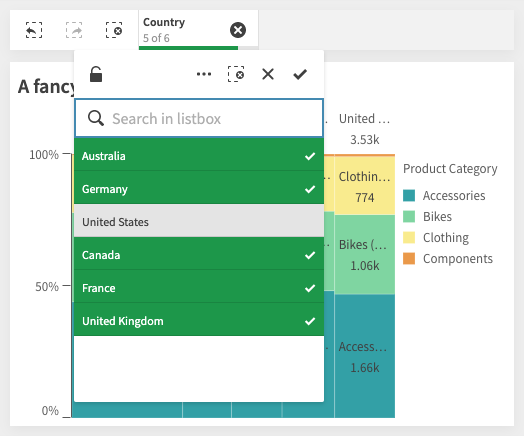Image resolution: width=524 pixels, height=436 pixels.
Task: Cancel the listbox selection
Action: [268, 74]
